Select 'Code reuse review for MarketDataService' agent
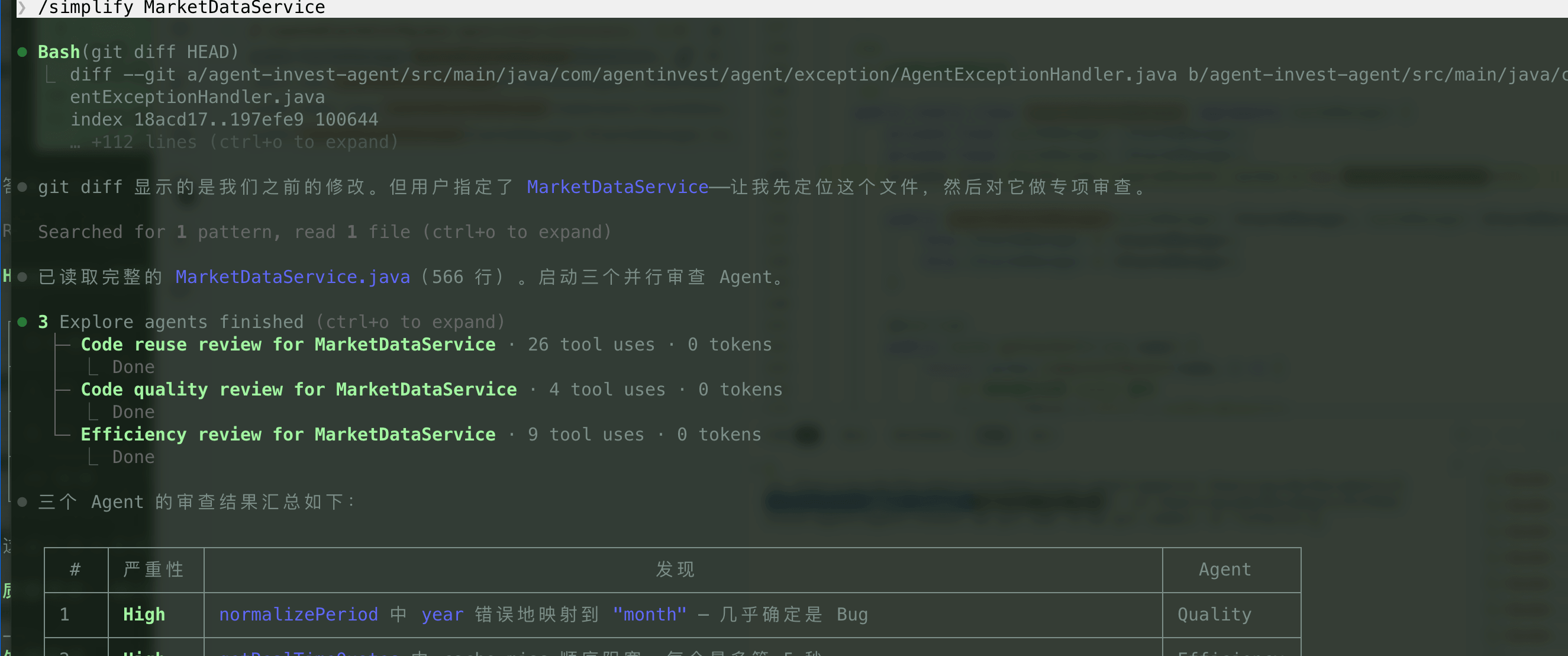Screen dimensions: 1568x656 [x=288, y=344]
